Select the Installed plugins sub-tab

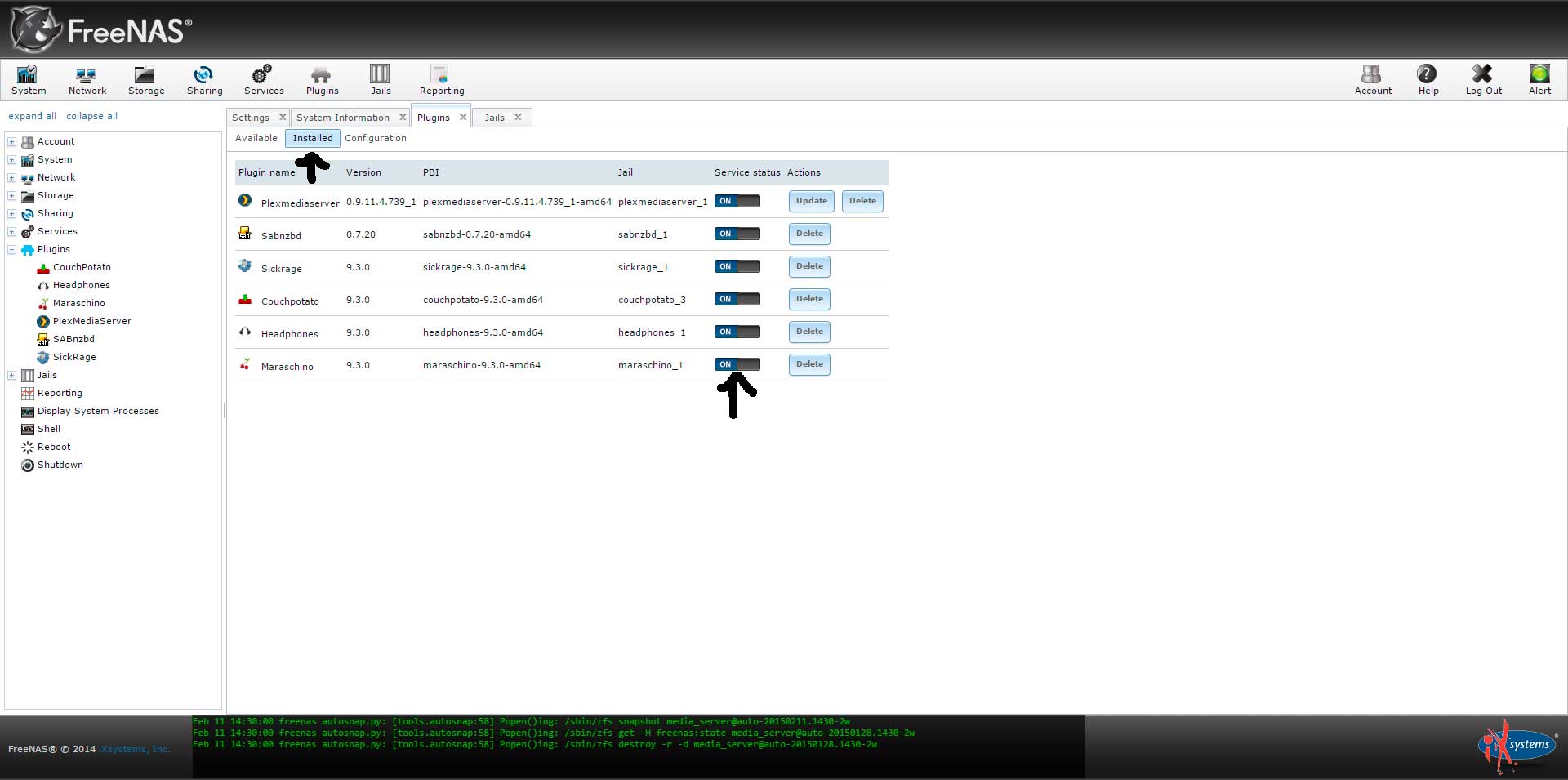pos(313,138)
